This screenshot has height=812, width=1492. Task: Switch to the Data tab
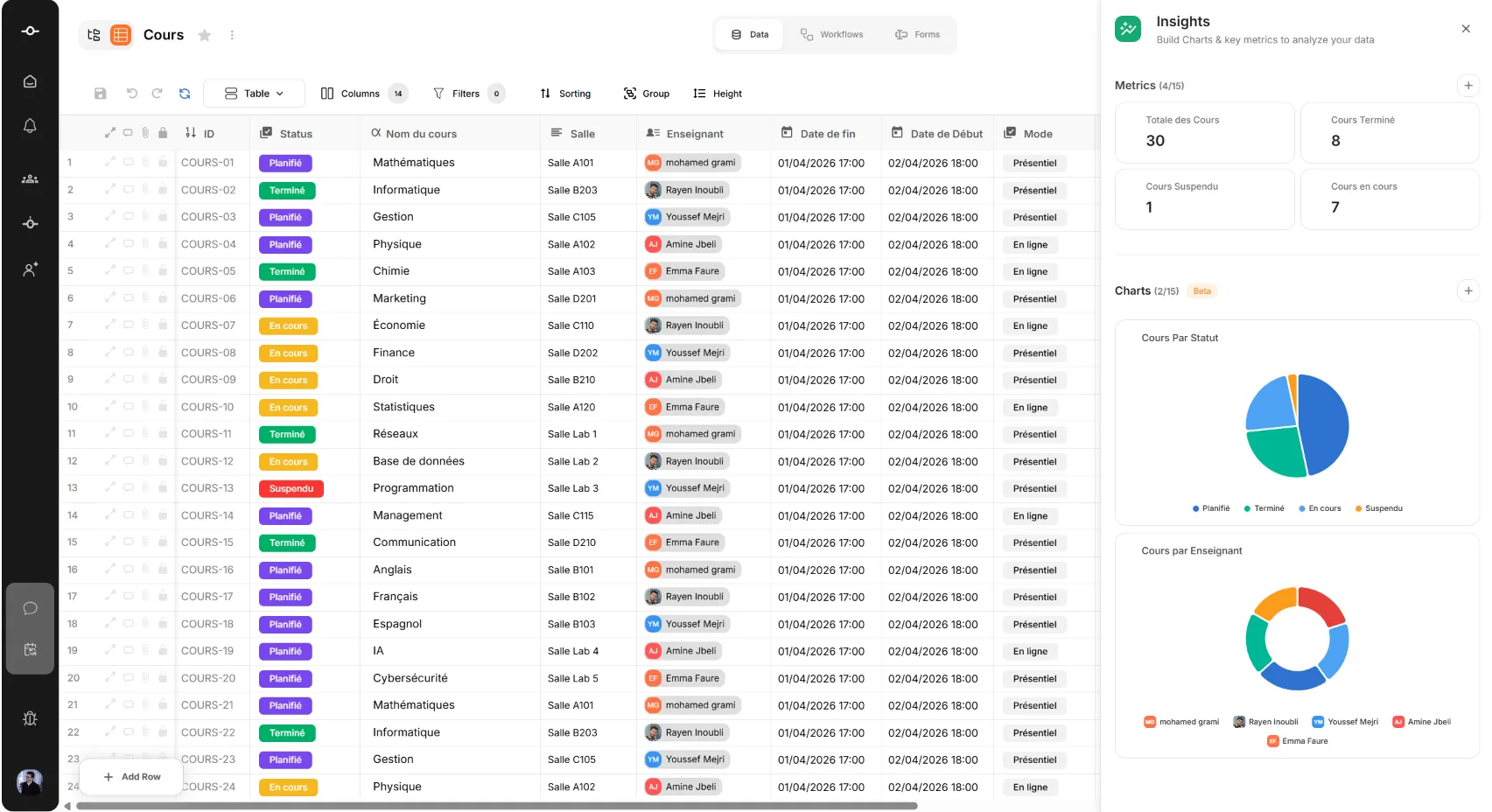point(750,35)
